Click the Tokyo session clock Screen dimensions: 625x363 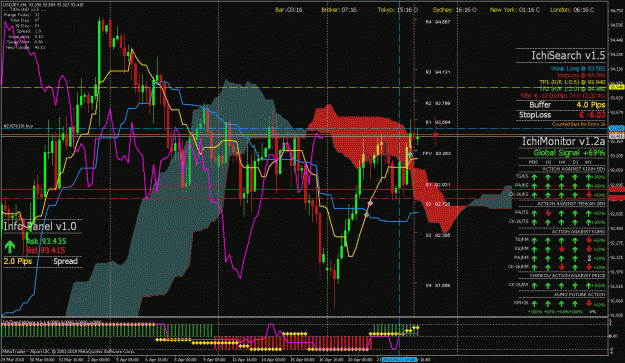[397, 10]
